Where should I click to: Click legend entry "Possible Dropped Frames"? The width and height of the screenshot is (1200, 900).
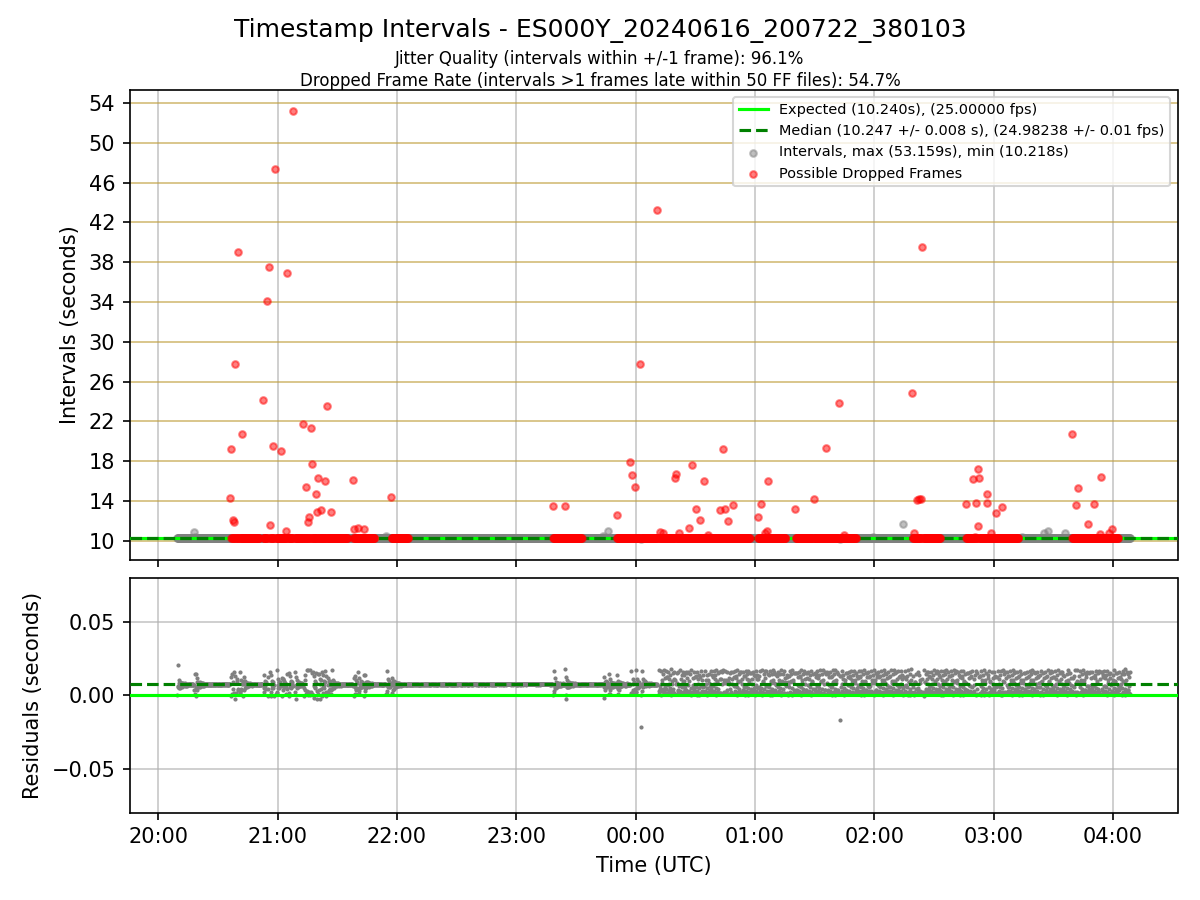coord(870,173)
